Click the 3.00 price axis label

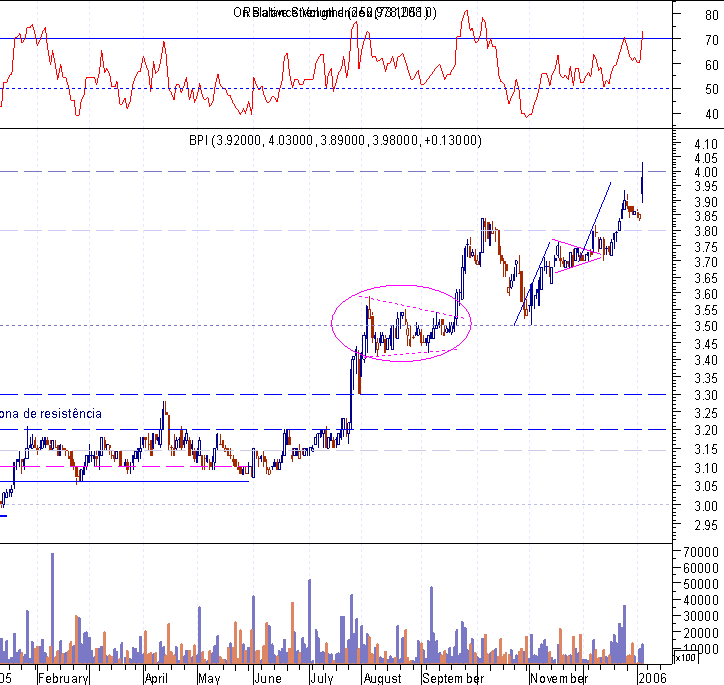[706, 506]
